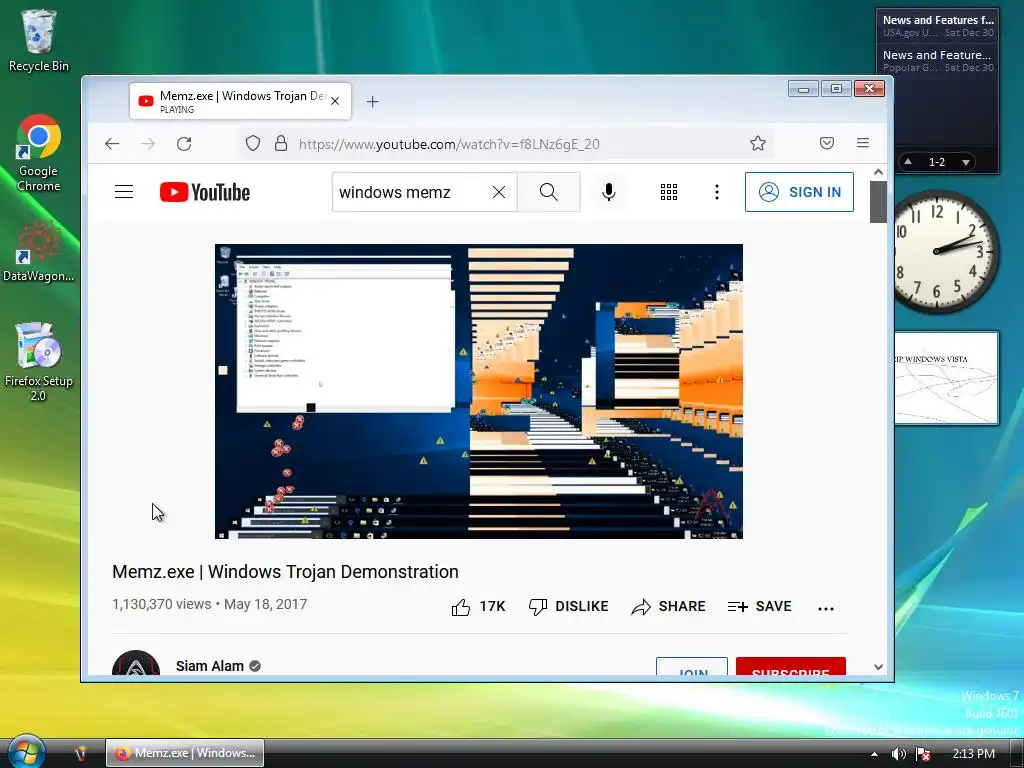Image resolution: width=1024 pixels, height=768 pixels.
Task: Click the vertical scrollbar thumb
Action: coord(878,202)
